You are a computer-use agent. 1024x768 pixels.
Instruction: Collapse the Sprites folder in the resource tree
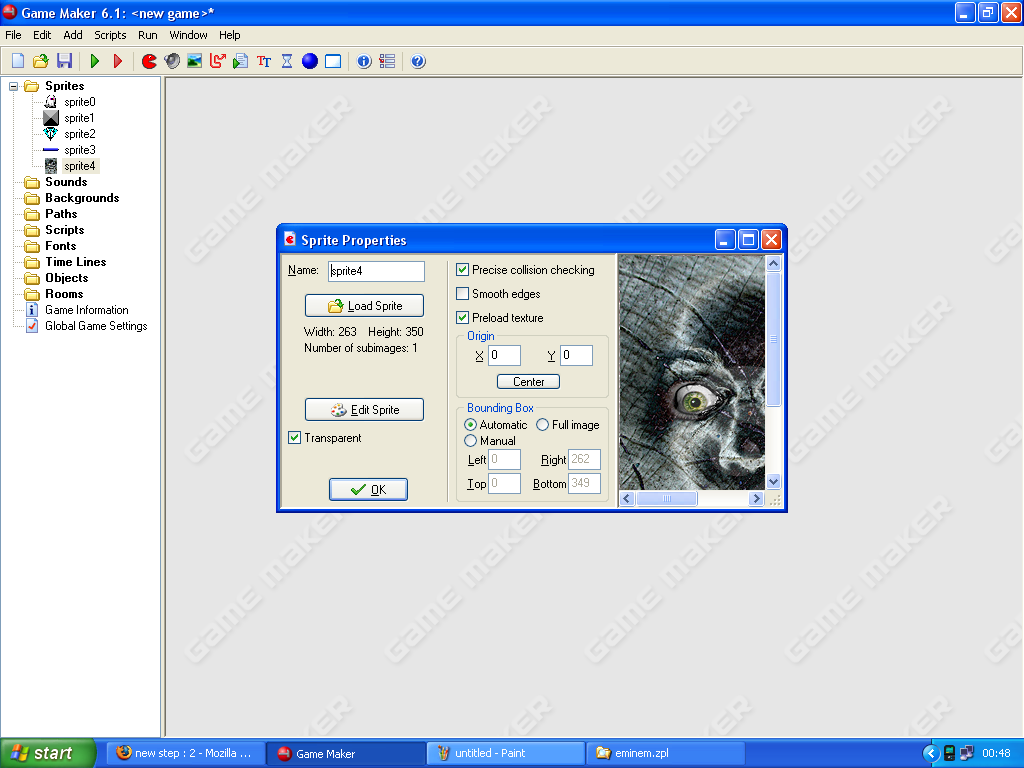tap(12, 86)
